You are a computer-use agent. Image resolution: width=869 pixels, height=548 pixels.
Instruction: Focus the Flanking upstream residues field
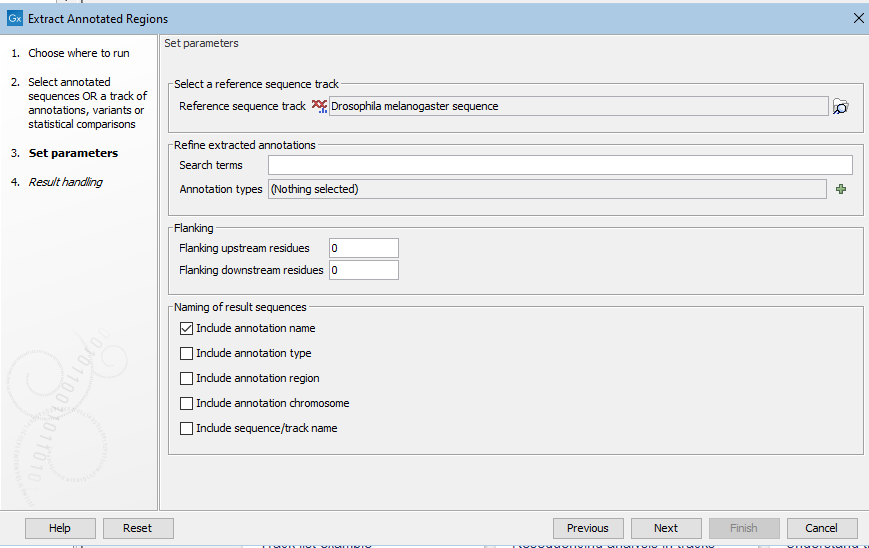[x=364, y=248]
